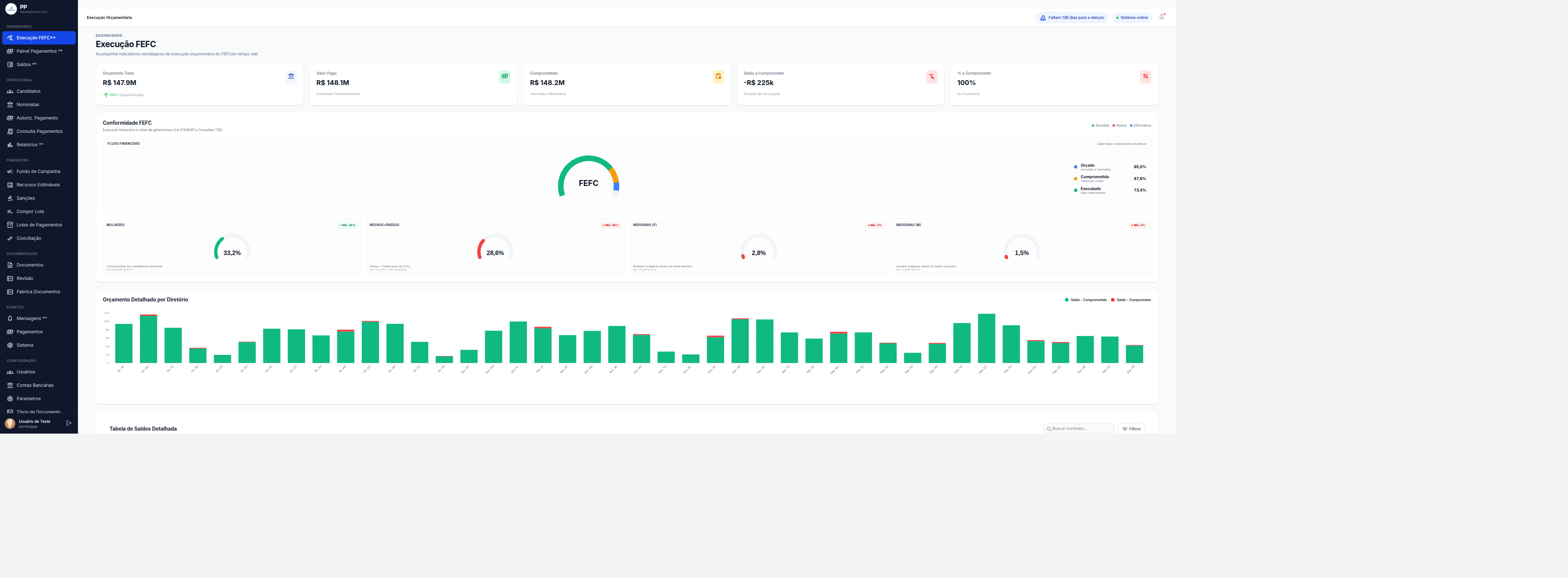Viewport: 1568px width, 578px height.
Task: Click the percent icon in % a Comprometer card
Action: coord(1146,76)
